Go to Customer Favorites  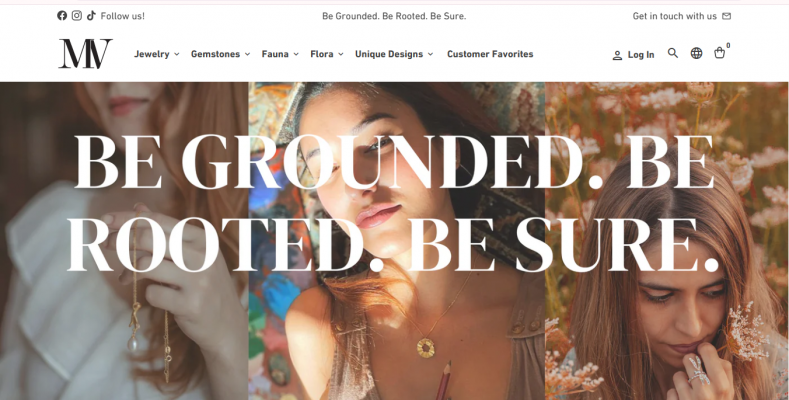tap(490, 54)
